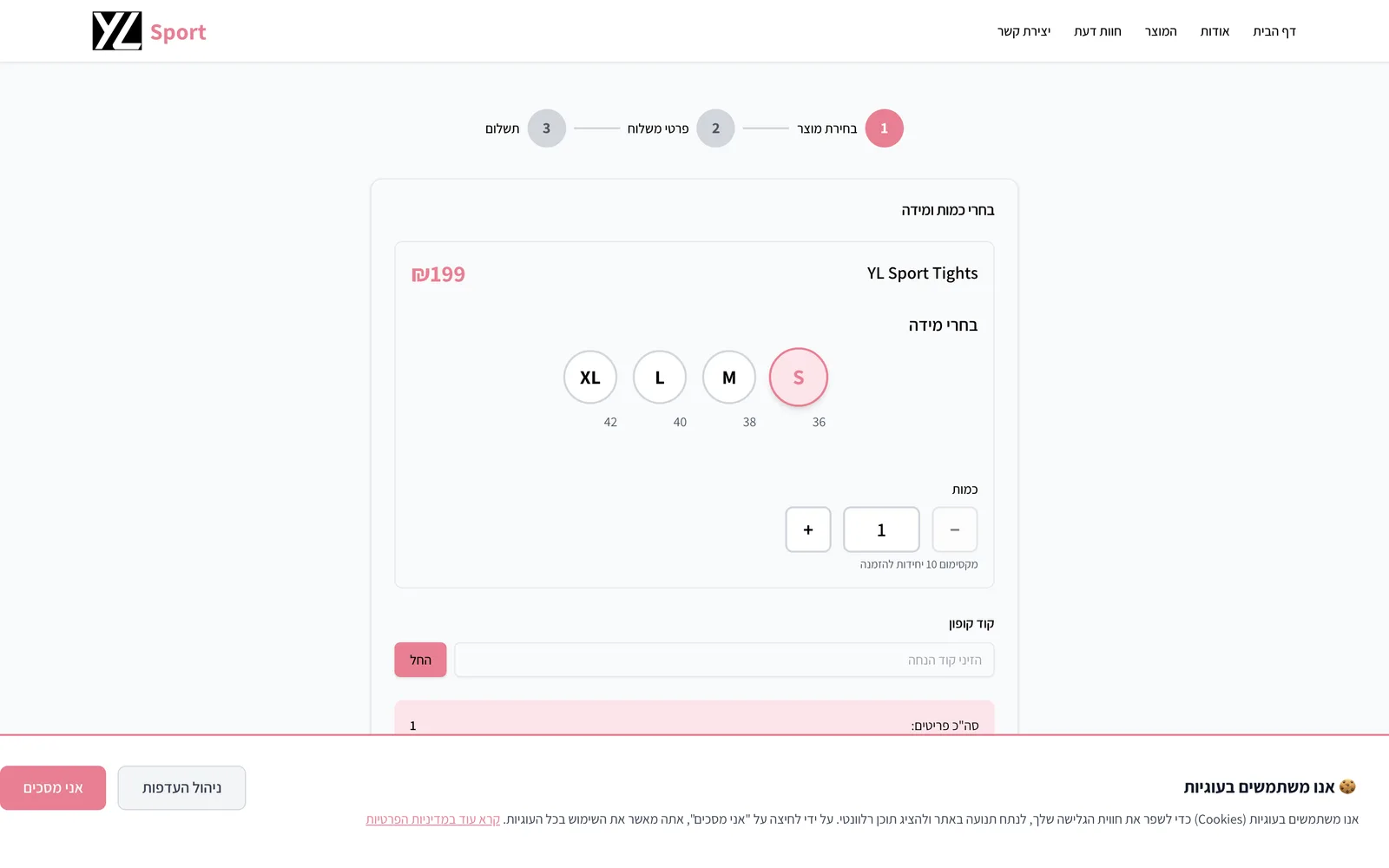Choose size M
The height and width of the screenshot is (868, 1389).
click(729, 378)
